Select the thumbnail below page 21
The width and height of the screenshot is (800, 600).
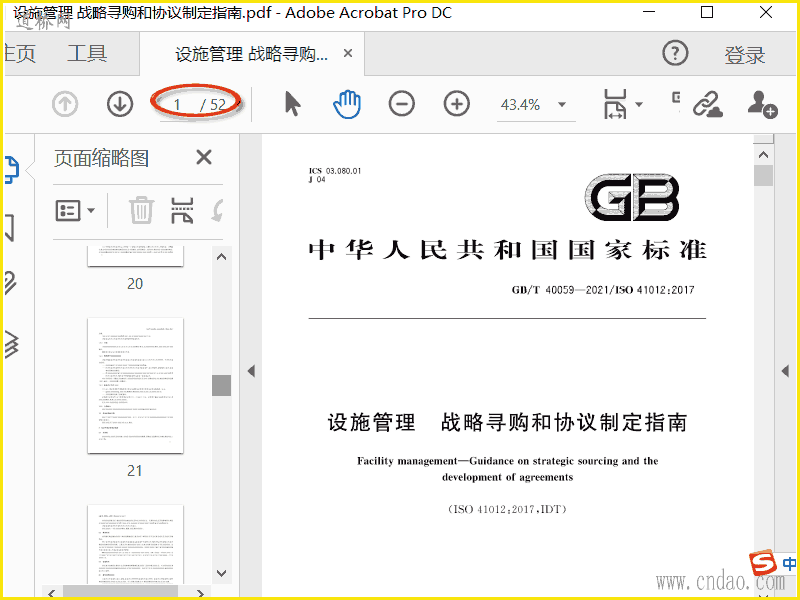[135, 544]
